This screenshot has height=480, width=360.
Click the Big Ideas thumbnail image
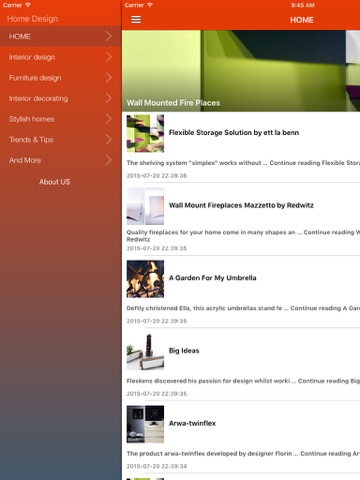tap(145, 352)
